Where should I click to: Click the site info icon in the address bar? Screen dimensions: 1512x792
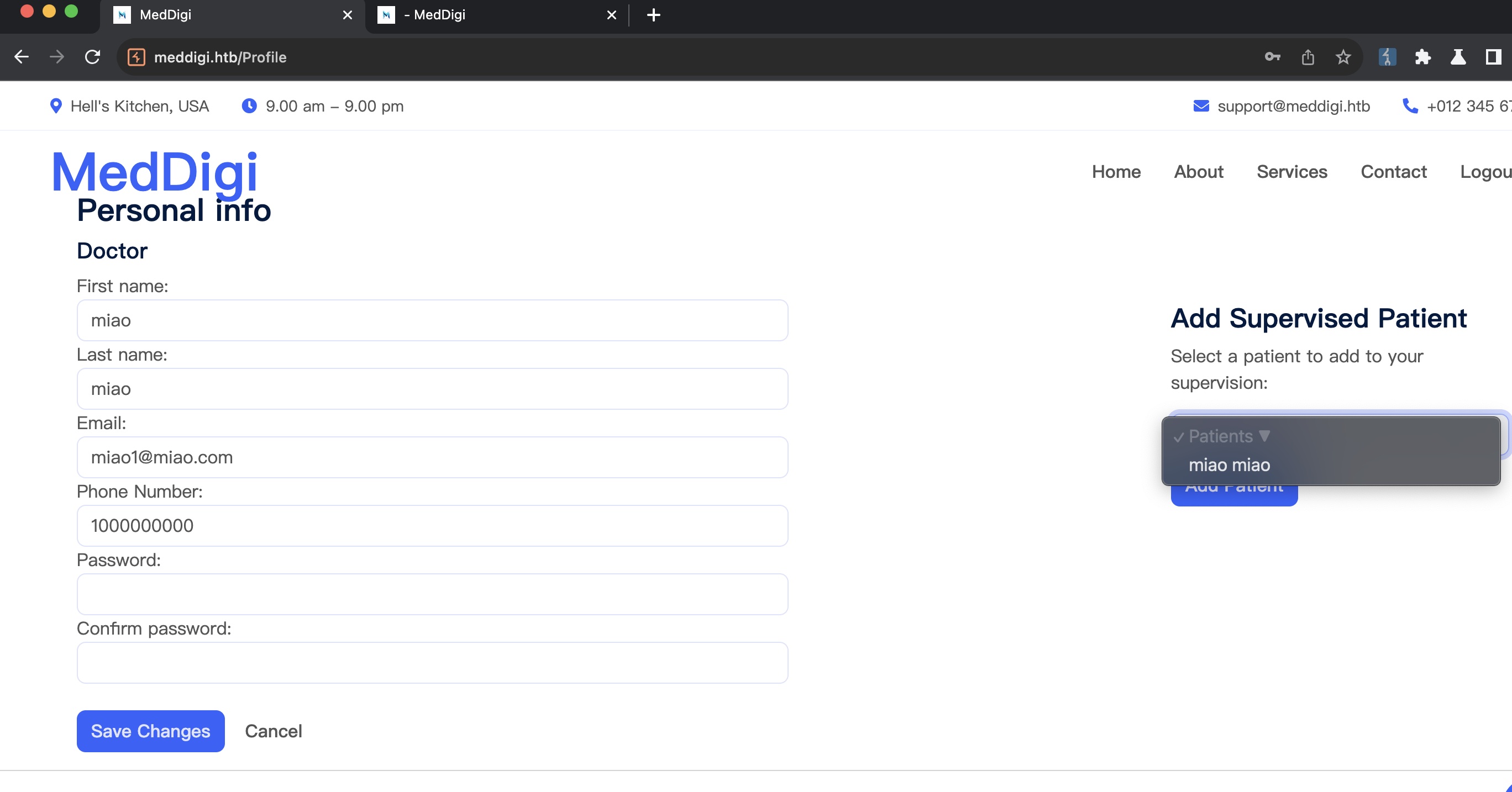[x=136, y=57]
